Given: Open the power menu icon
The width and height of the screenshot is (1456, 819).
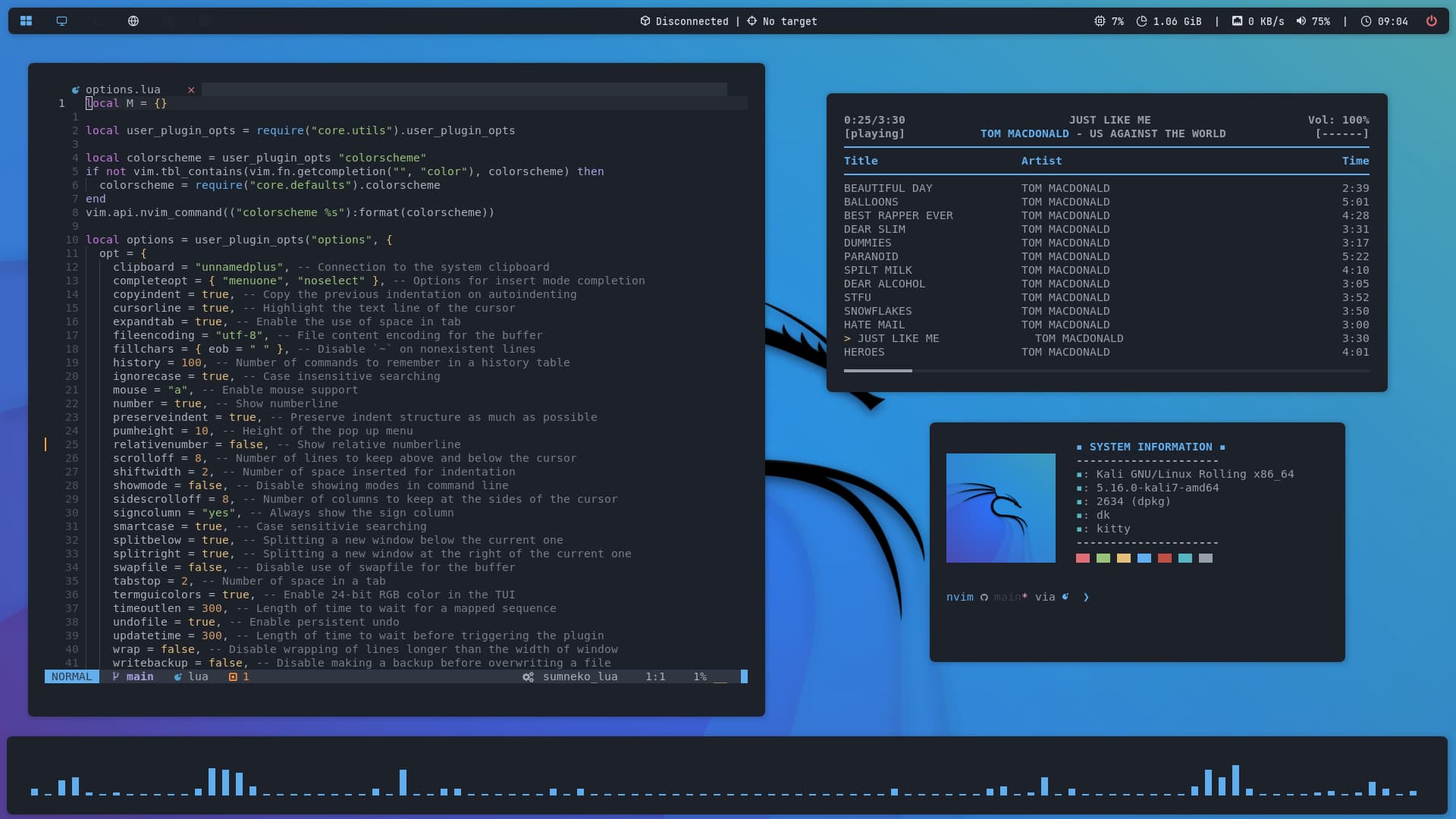Looking at the screenshot, I should (x=1432, y=21).
